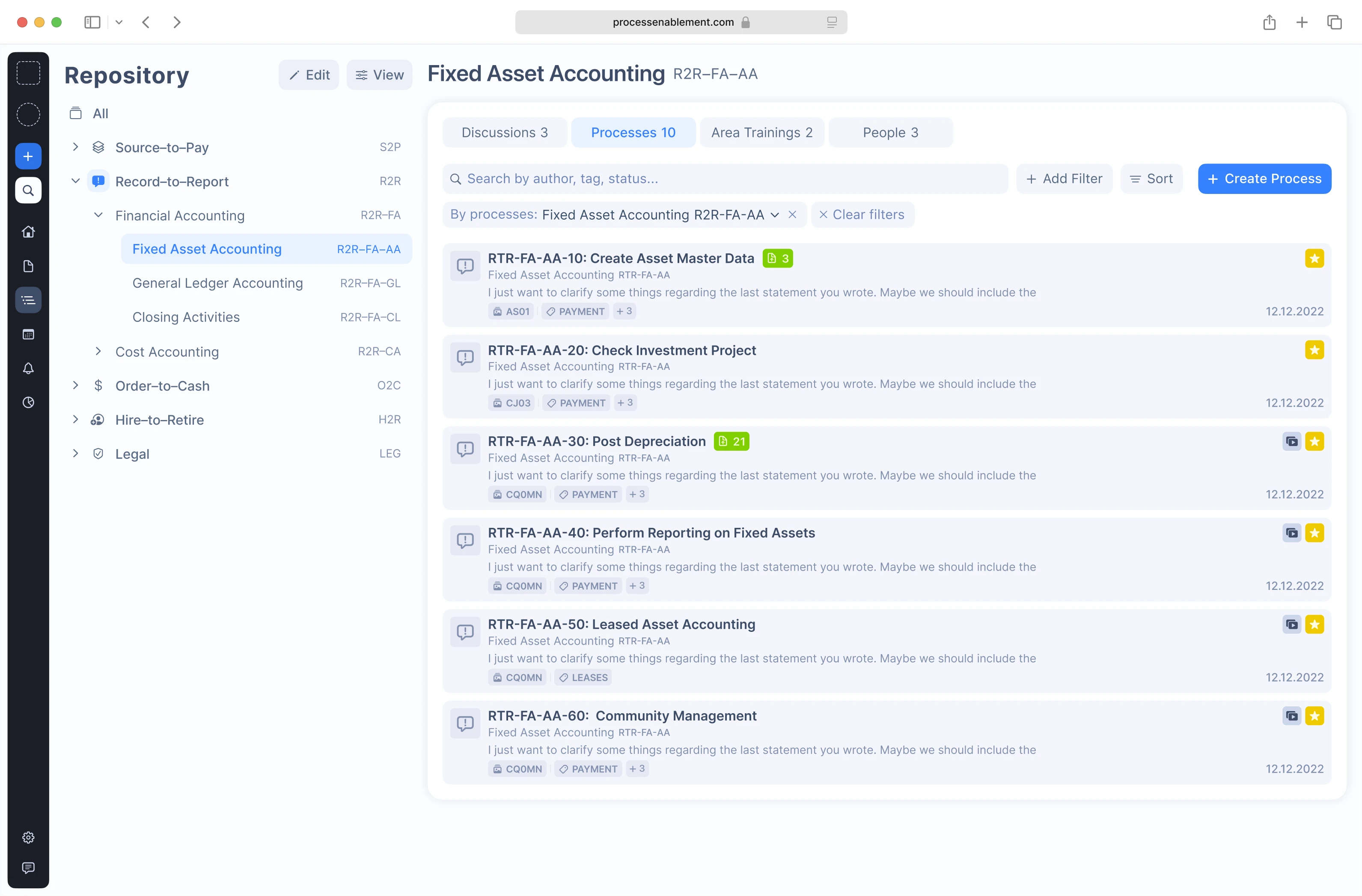Open notifications bell in sidebar
Image resolution: width=1362 pixels, height=896 pixels.
pos(28,368)
